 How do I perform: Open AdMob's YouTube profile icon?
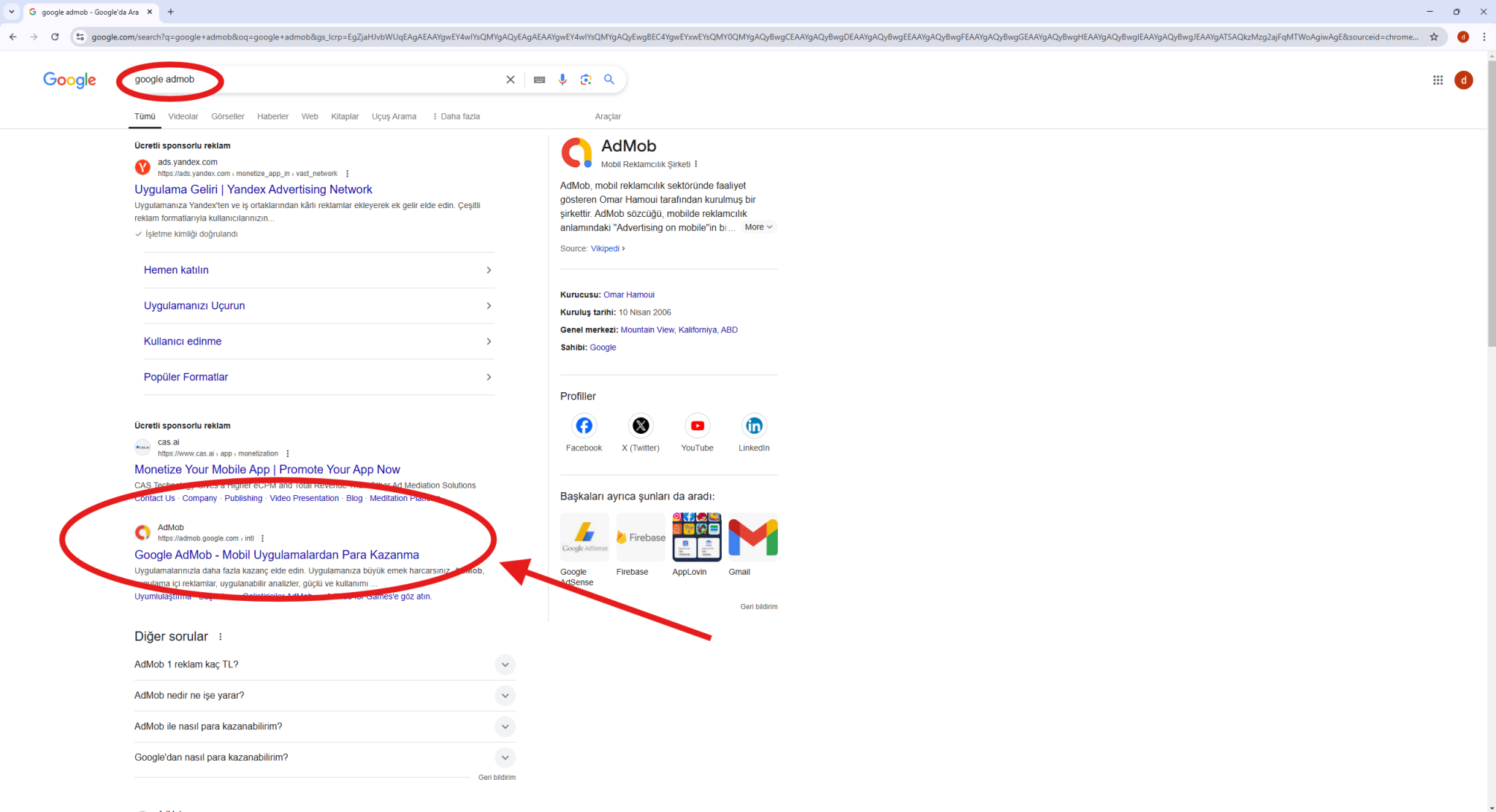coord(697,426)
